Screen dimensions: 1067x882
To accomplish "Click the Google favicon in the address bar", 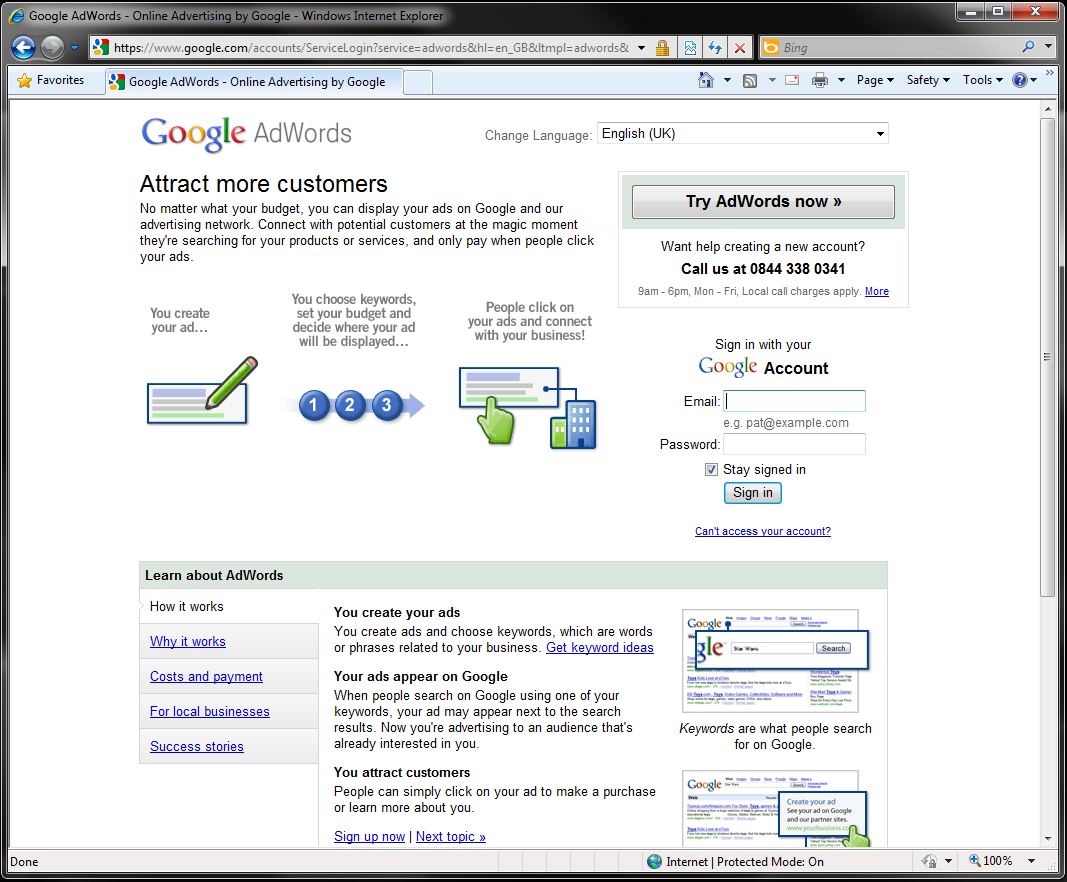I will tap(101, 47).
